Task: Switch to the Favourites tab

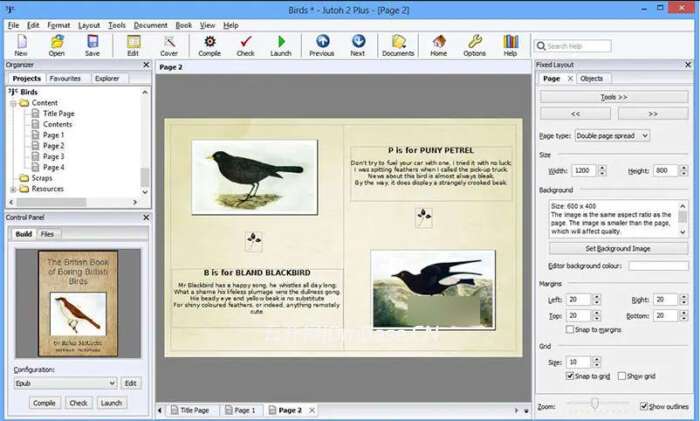Action: tap(65, 79)
